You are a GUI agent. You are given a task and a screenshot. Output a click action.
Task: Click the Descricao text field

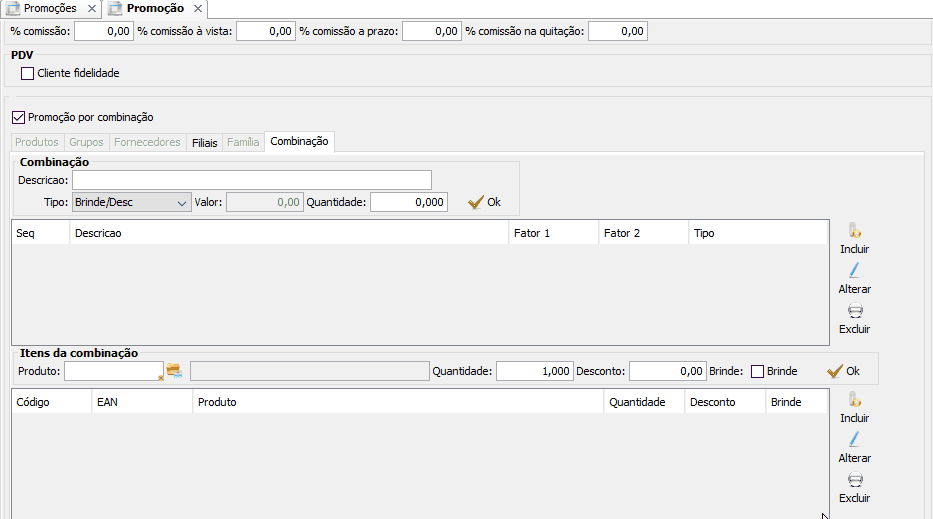coord(251,180)
